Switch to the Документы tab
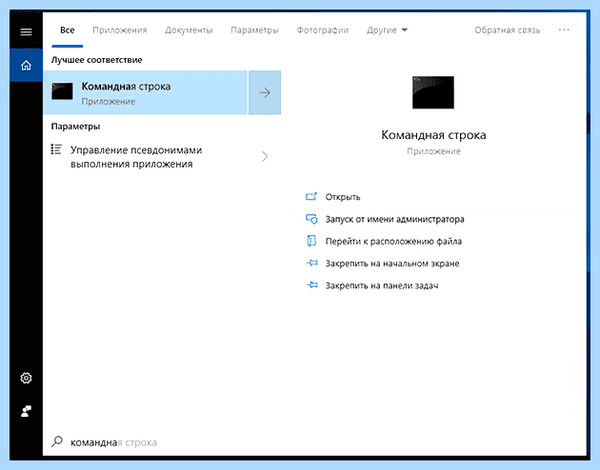Viewport: 600px width, 470px height. click(189, 30)
